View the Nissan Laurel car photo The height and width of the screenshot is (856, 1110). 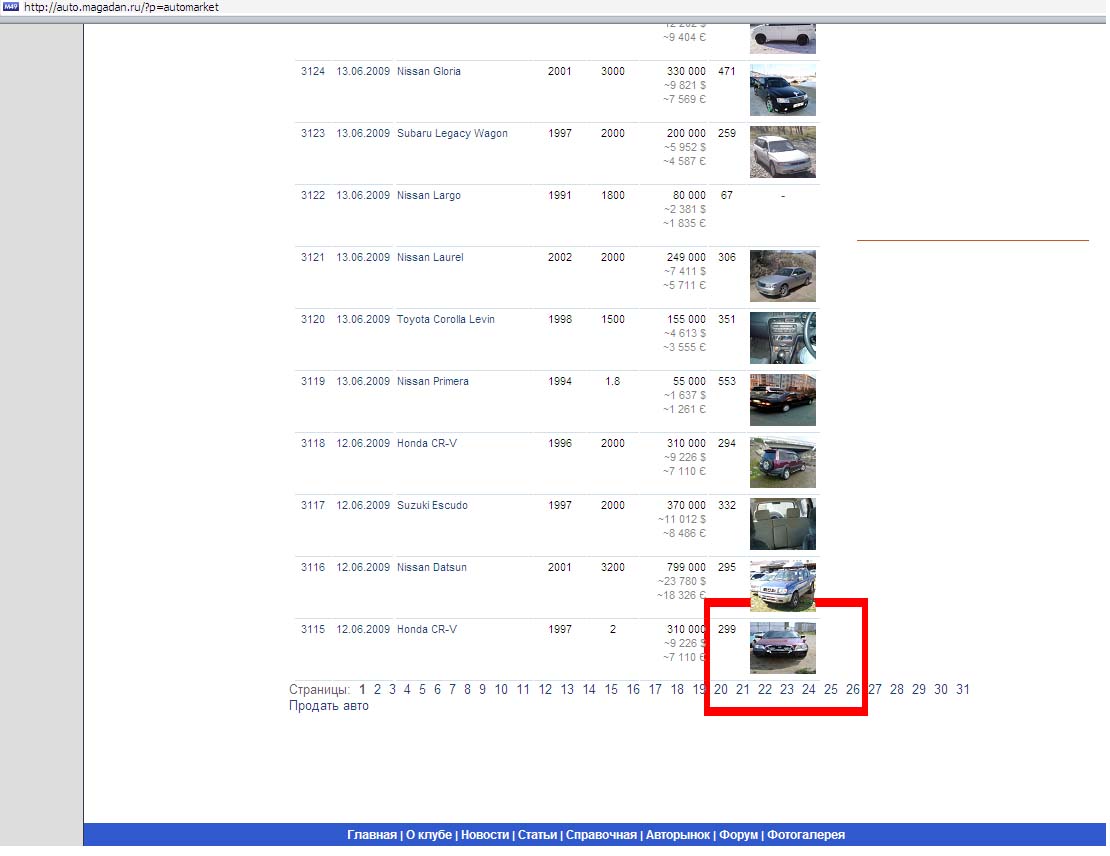pos(782,276)
